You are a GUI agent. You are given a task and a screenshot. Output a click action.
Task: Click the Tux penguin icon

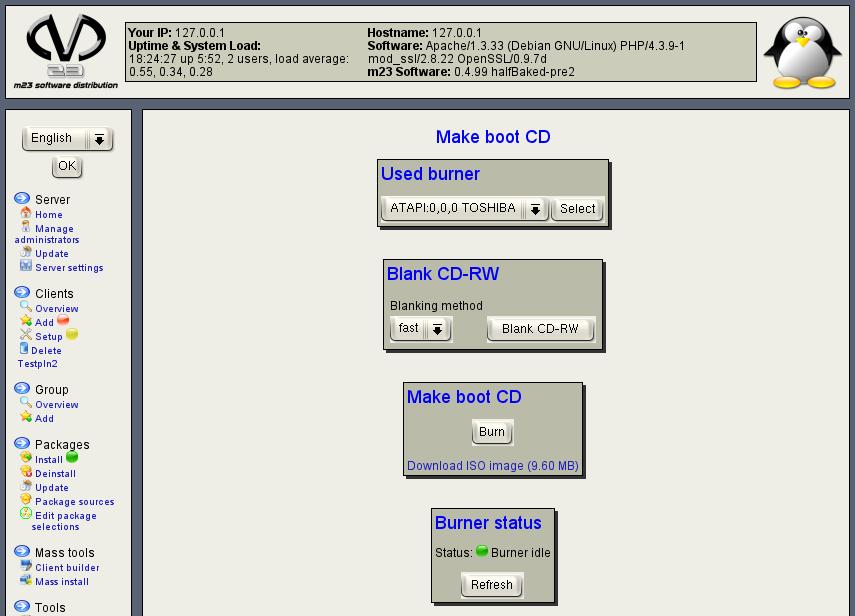pos(802,53)
